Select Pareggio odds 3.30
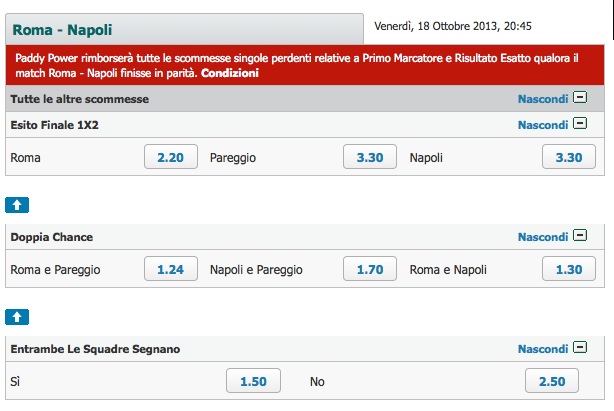 point(370,157)
